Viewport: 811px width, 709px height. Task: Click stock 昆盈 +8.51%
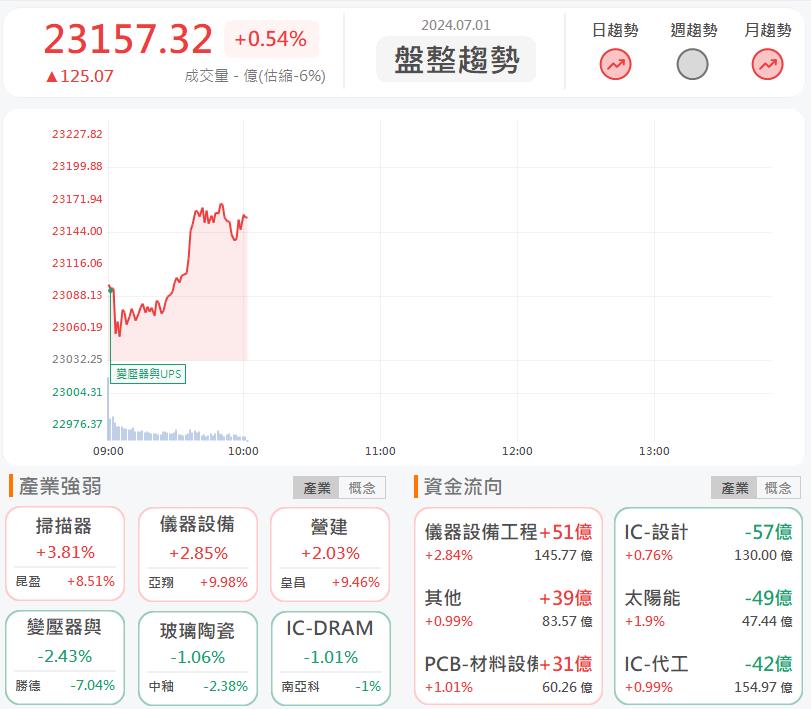(65, 581)
